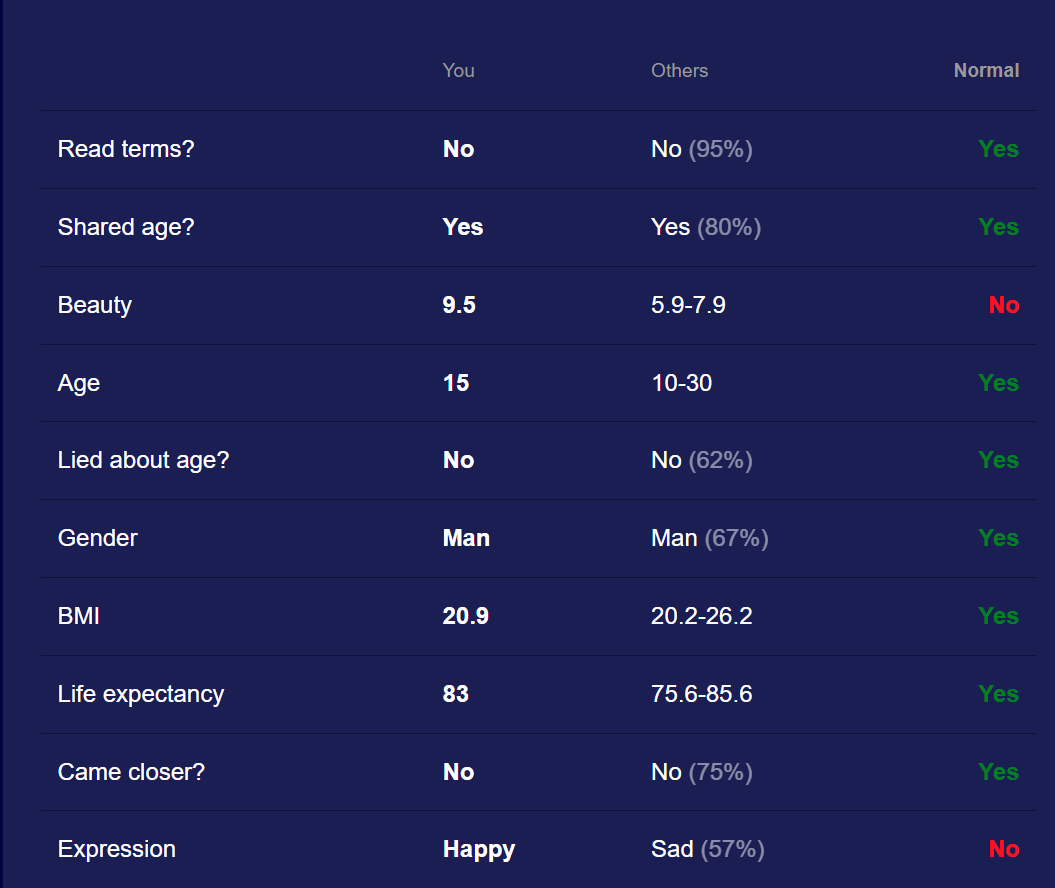Click the "Shared age?" row label
Image resolution: width=1055 pixels, height=888 pixels.
(x=126, y=227)
